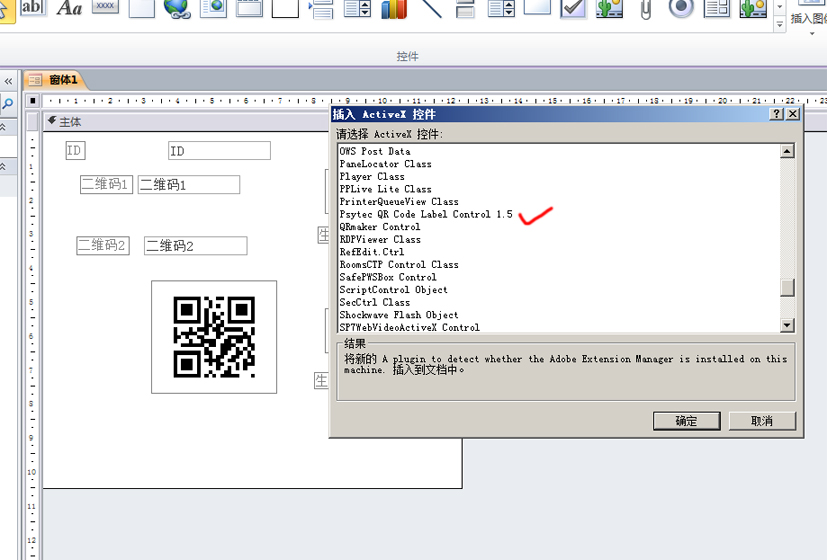
Task: Choose the Line drawing control icon
Action: 431,8
